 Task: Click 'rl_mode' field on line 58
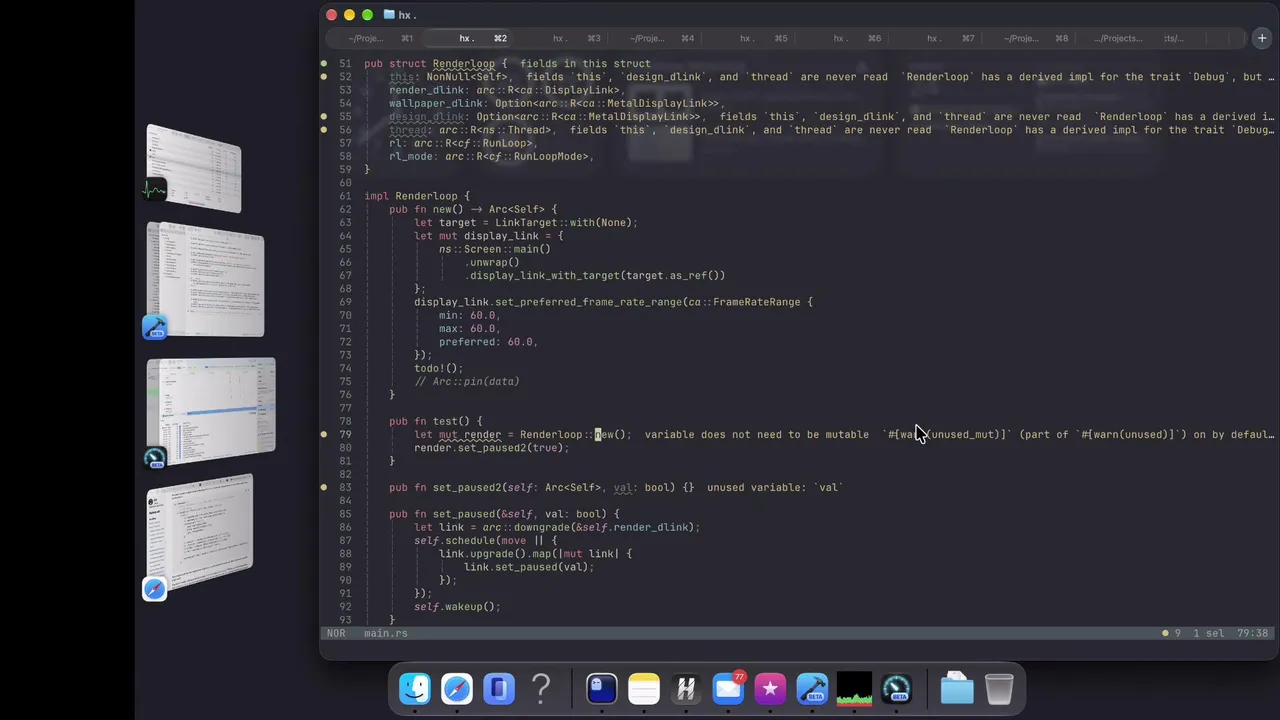(x=411, y=156)
